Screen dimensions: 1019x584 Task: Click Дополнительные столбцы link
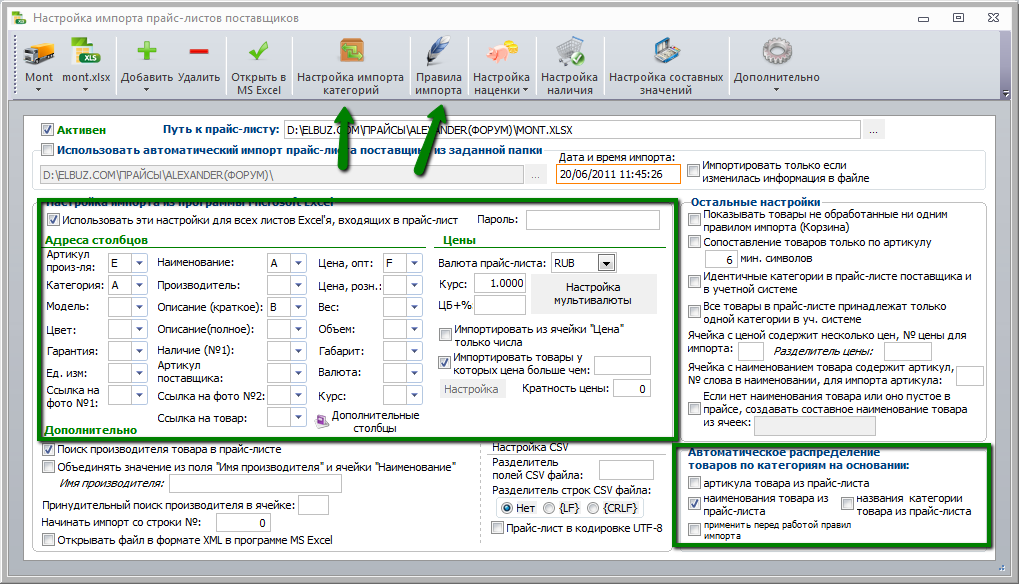point(375,422)
